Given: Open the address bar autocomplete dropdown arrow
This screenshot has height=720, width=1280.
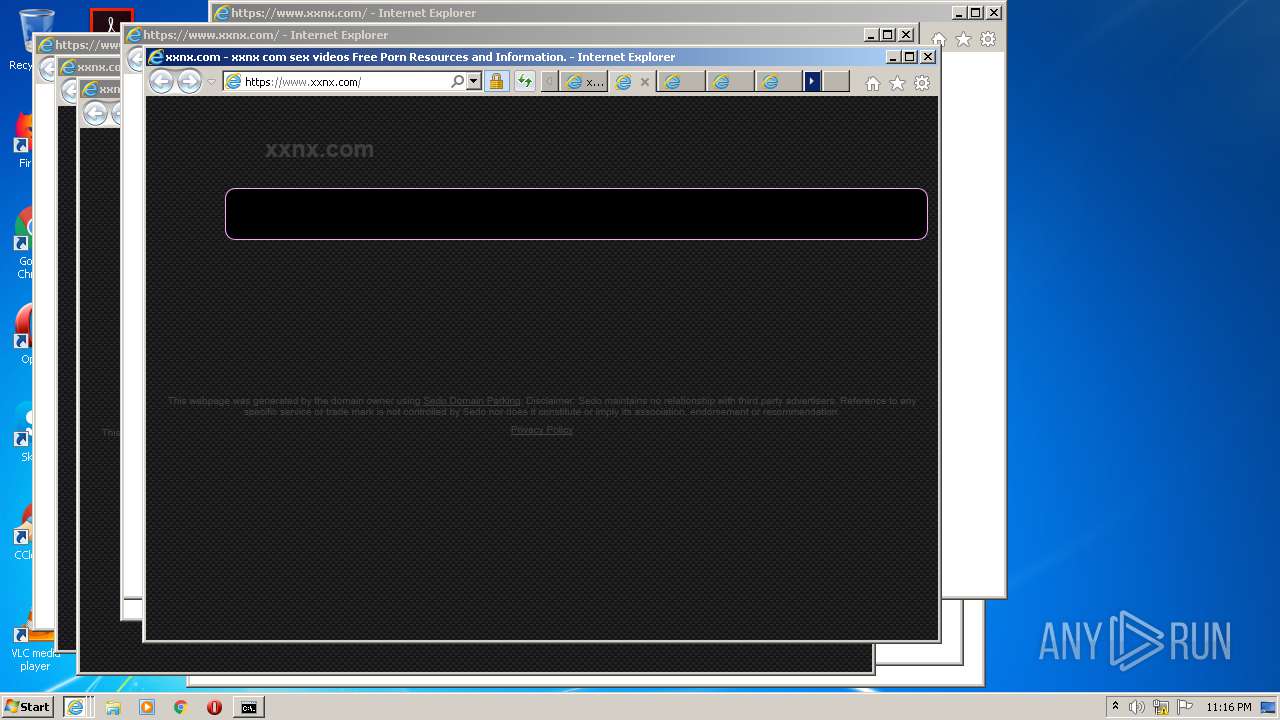Looking at the screenshot, I should (x=474, y=82).
